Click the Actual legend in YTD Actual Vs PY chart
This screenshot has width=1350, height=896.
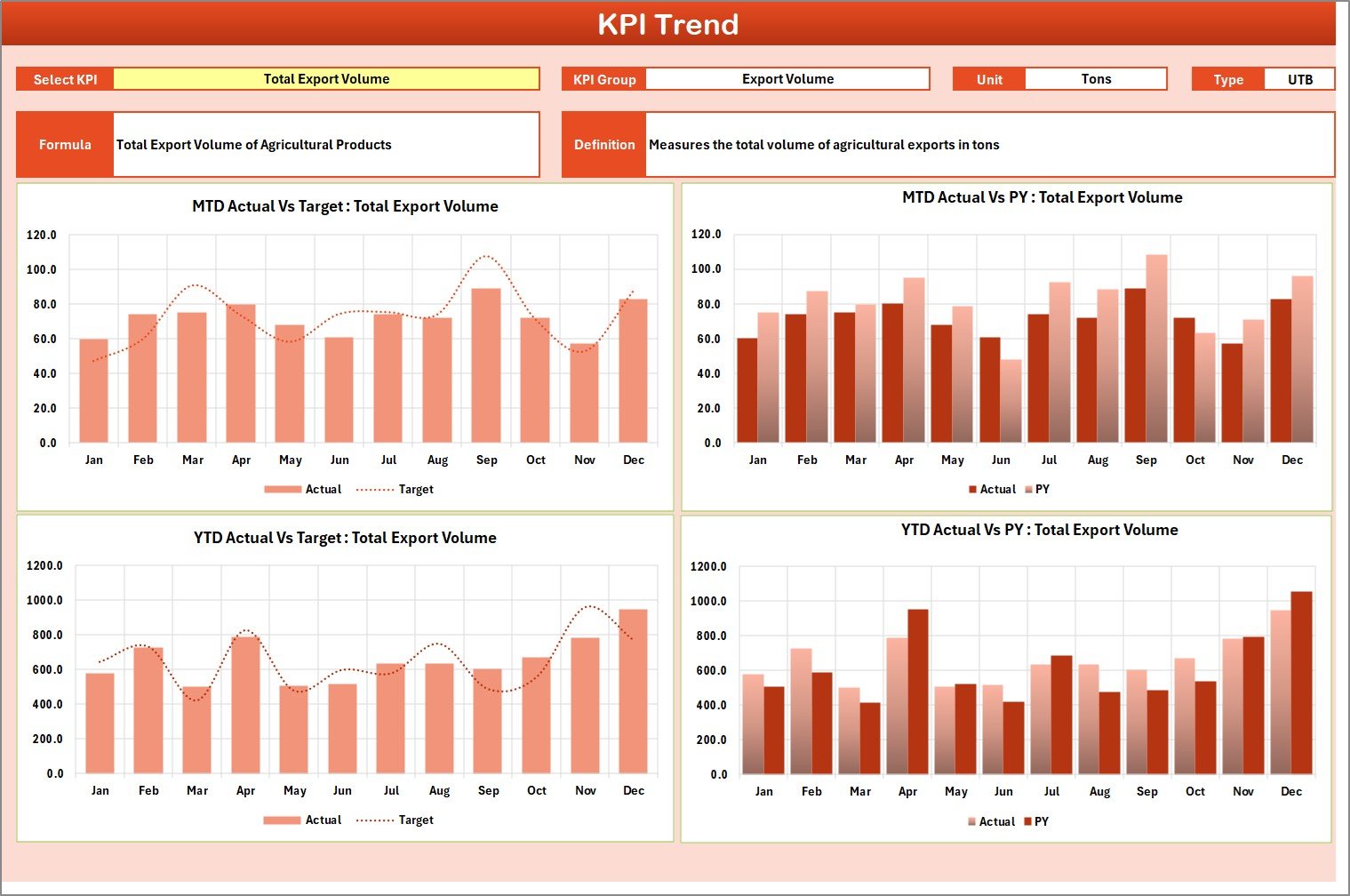click(995, 820)
